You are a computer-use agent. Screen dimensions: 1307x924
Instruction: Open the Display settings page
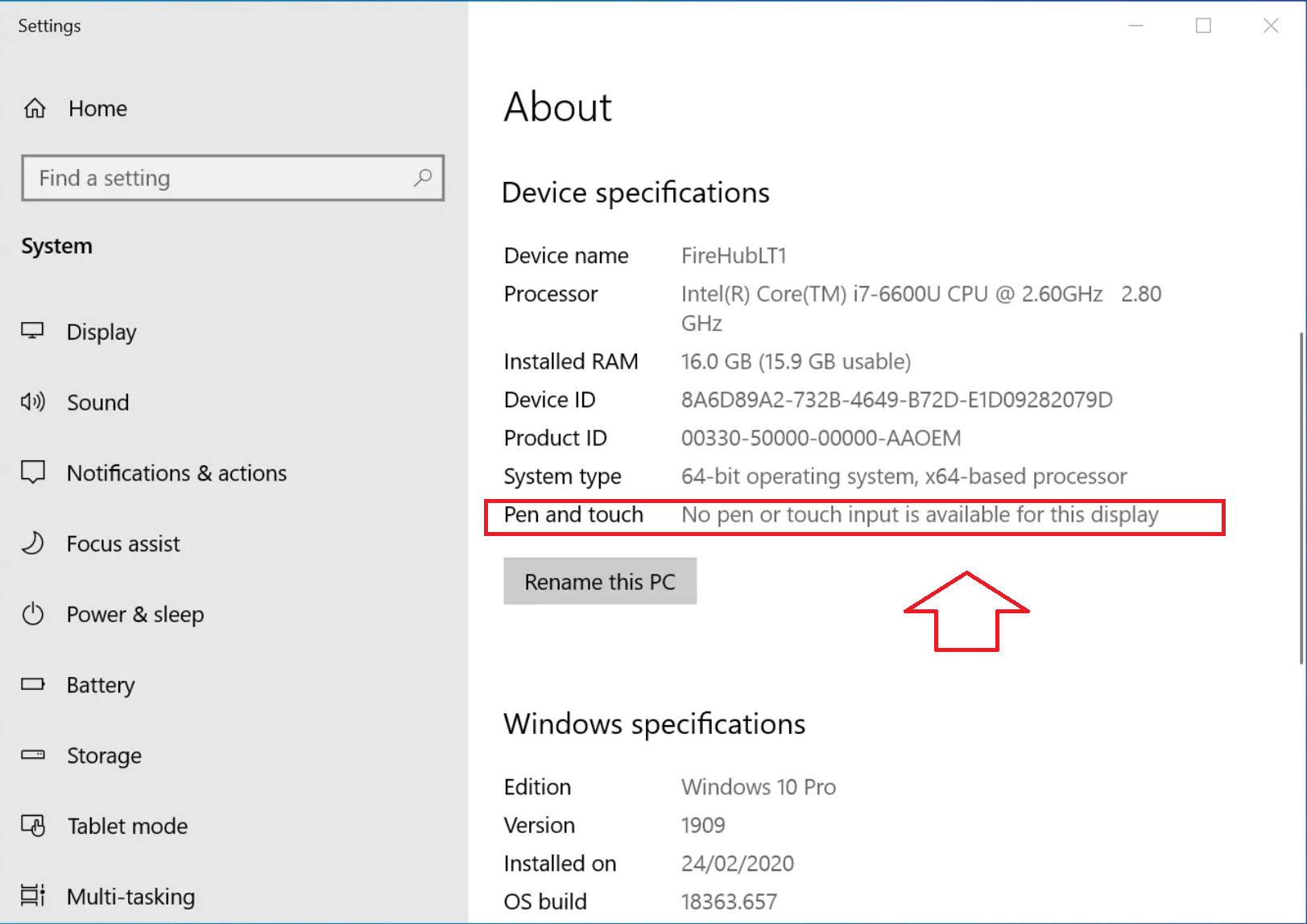101,332
